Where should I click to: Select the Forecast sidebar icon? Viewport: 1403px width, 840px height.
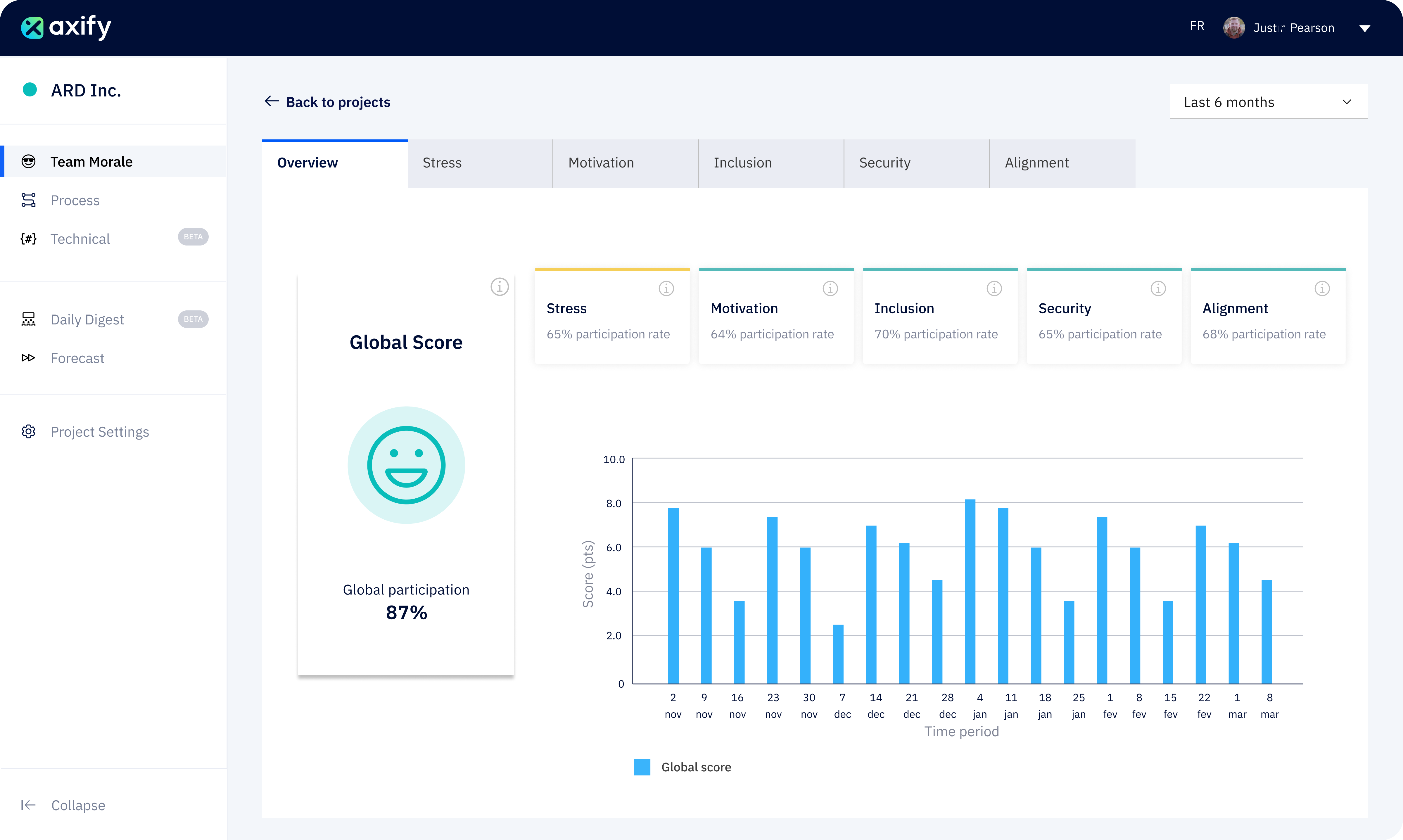tap(29, 358)
